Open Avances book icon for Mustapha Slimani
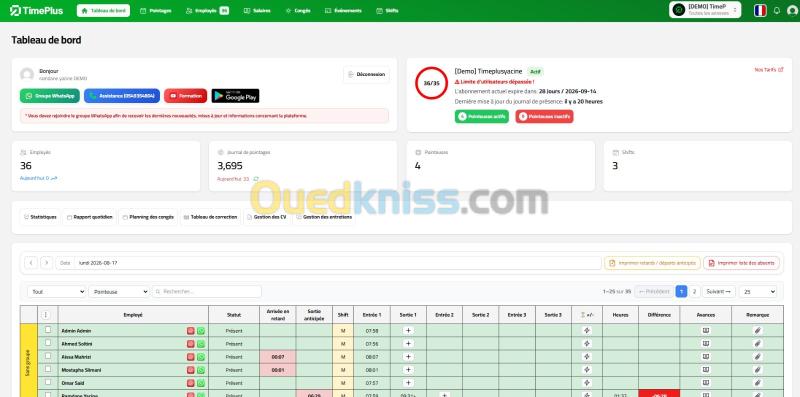The height and width of the screenshot is (397, 800). click(x=706, y=370)
